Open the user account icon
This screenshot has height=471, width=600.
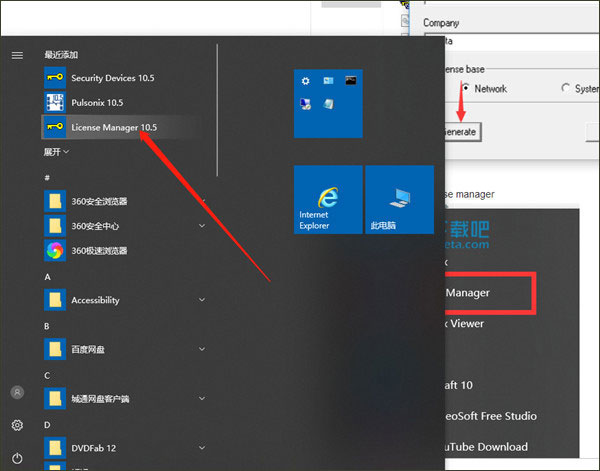pyautogui.click(x=17, y=393)
